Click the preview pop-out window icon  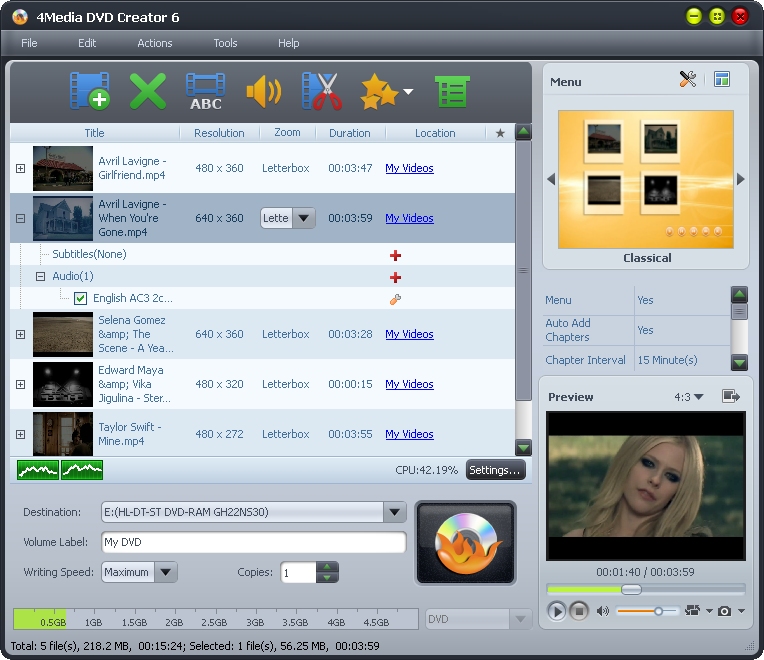coord(730,396)
